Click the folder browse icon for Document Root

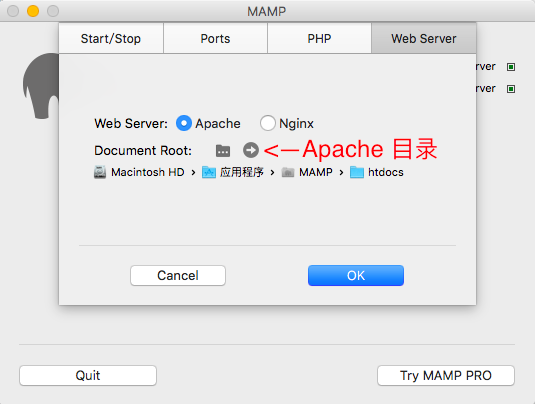coord(223,150)
